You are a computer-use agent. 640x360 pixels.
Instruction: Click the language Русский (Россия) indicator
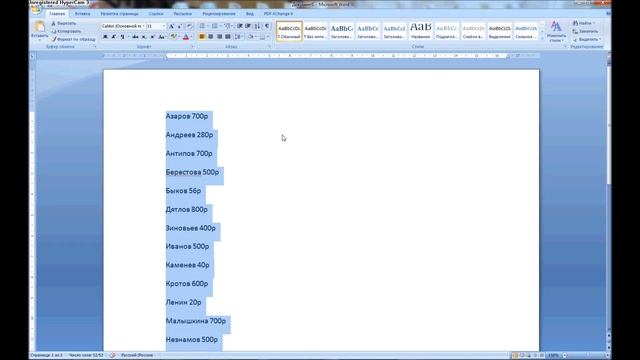137,355
